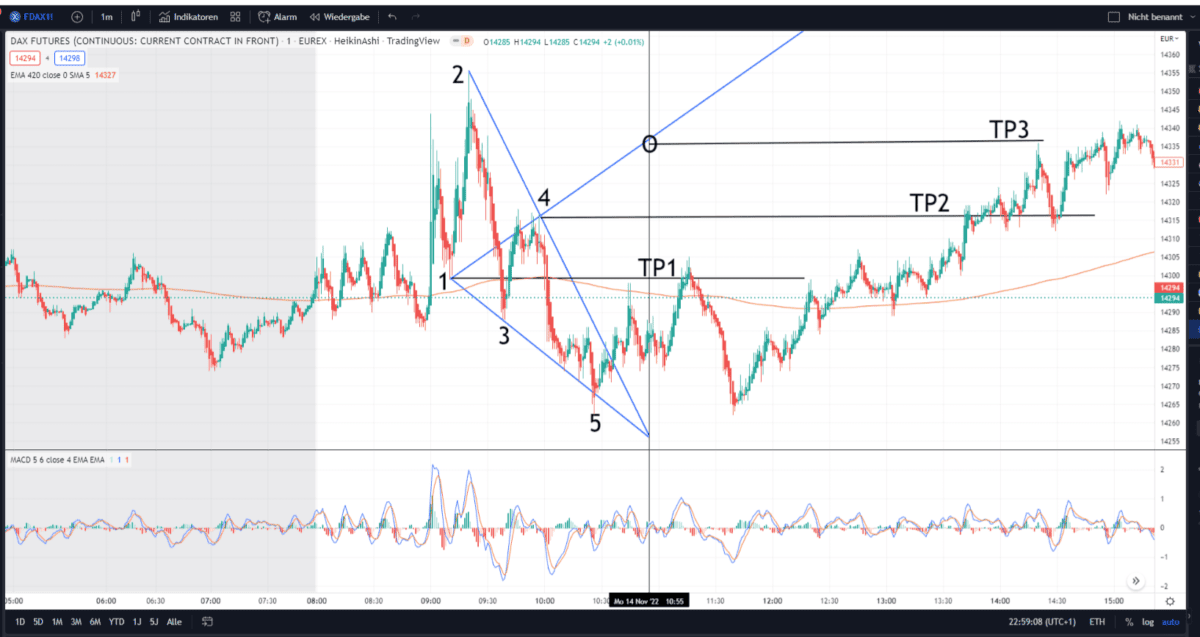Click the red sell price button 14294
This screenshot has width=1200, height=637.
click(x=24, y=59)
